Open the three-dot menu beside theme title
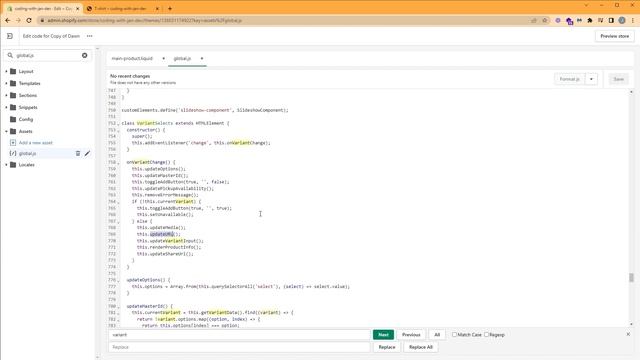Image resolution: width=640 pixels, height=360 pixels. (89, 36)
